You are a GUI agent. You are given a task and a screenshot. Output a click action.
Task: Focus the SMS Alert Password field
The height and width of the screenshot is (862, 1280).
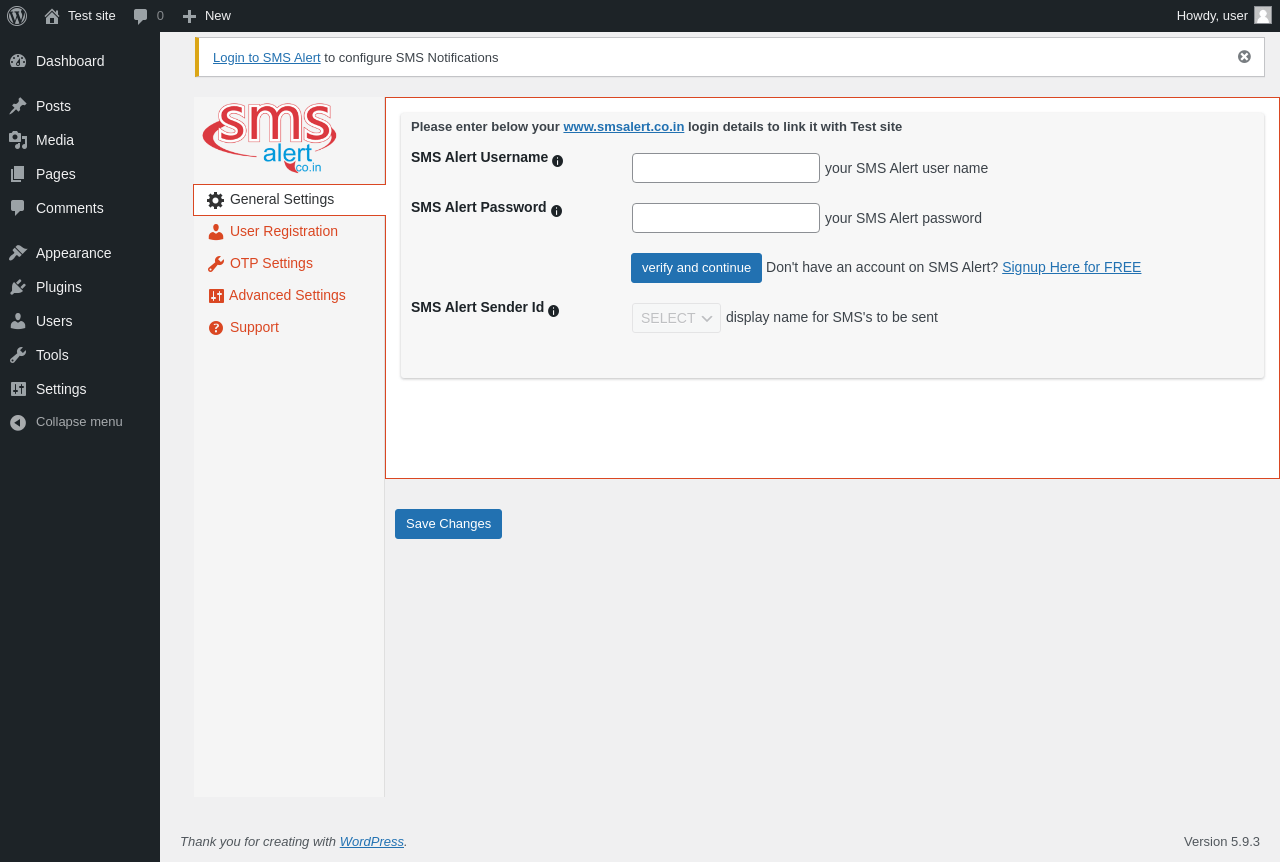pos(726,218)
